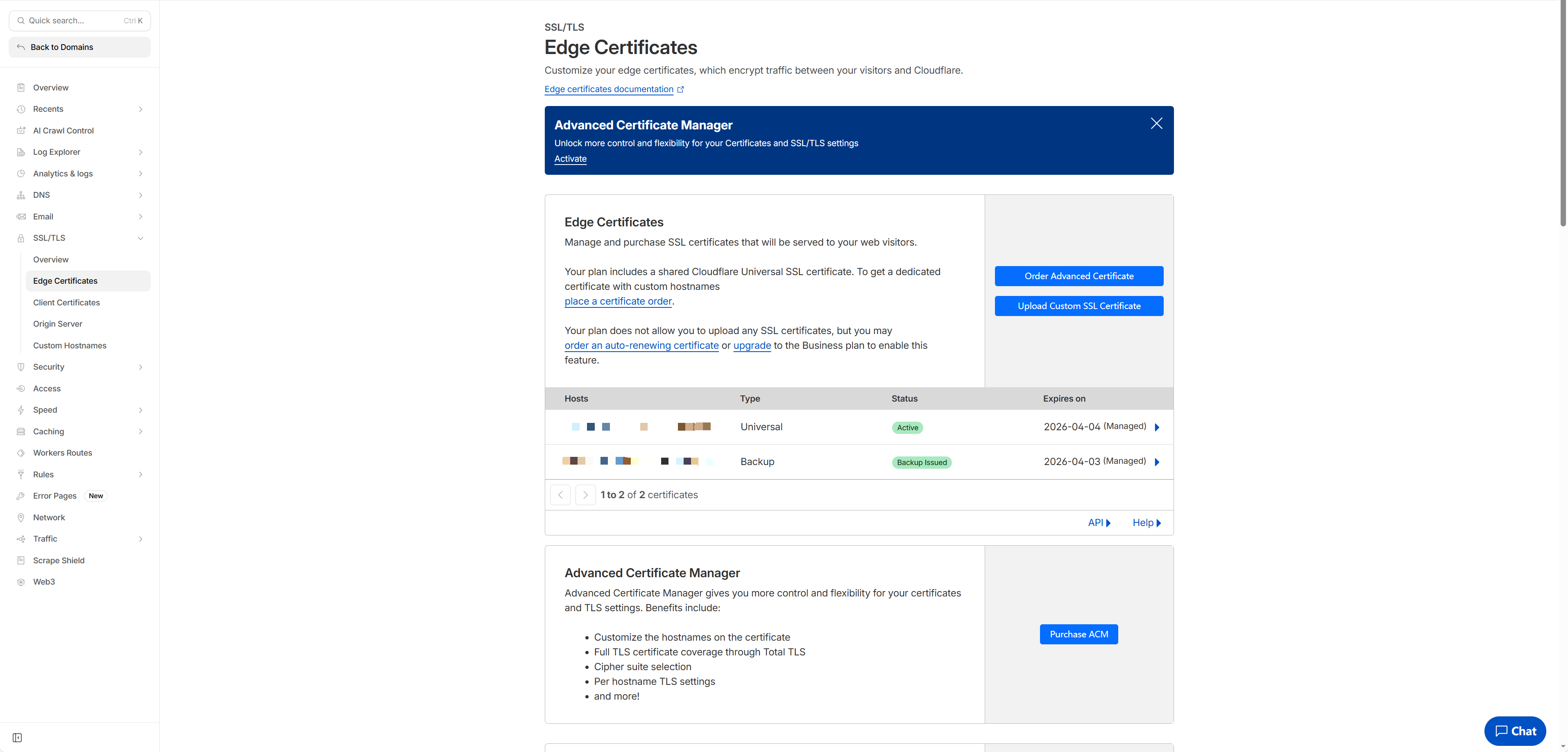This screenshot has height=752, width=1568.
Task: Click the Purchase ACM button
Action: coord(1079,634)
